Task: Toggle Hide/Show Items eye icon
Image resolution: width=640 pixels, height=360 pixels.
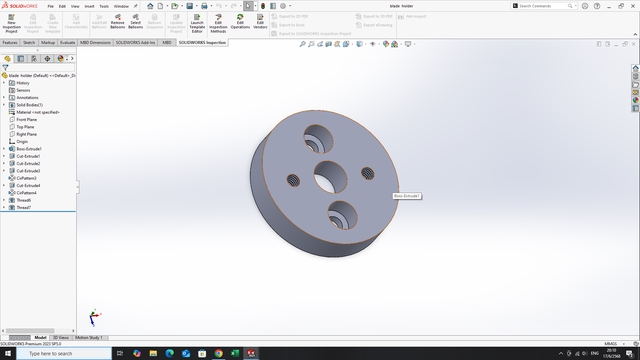Action: [373, 44]
